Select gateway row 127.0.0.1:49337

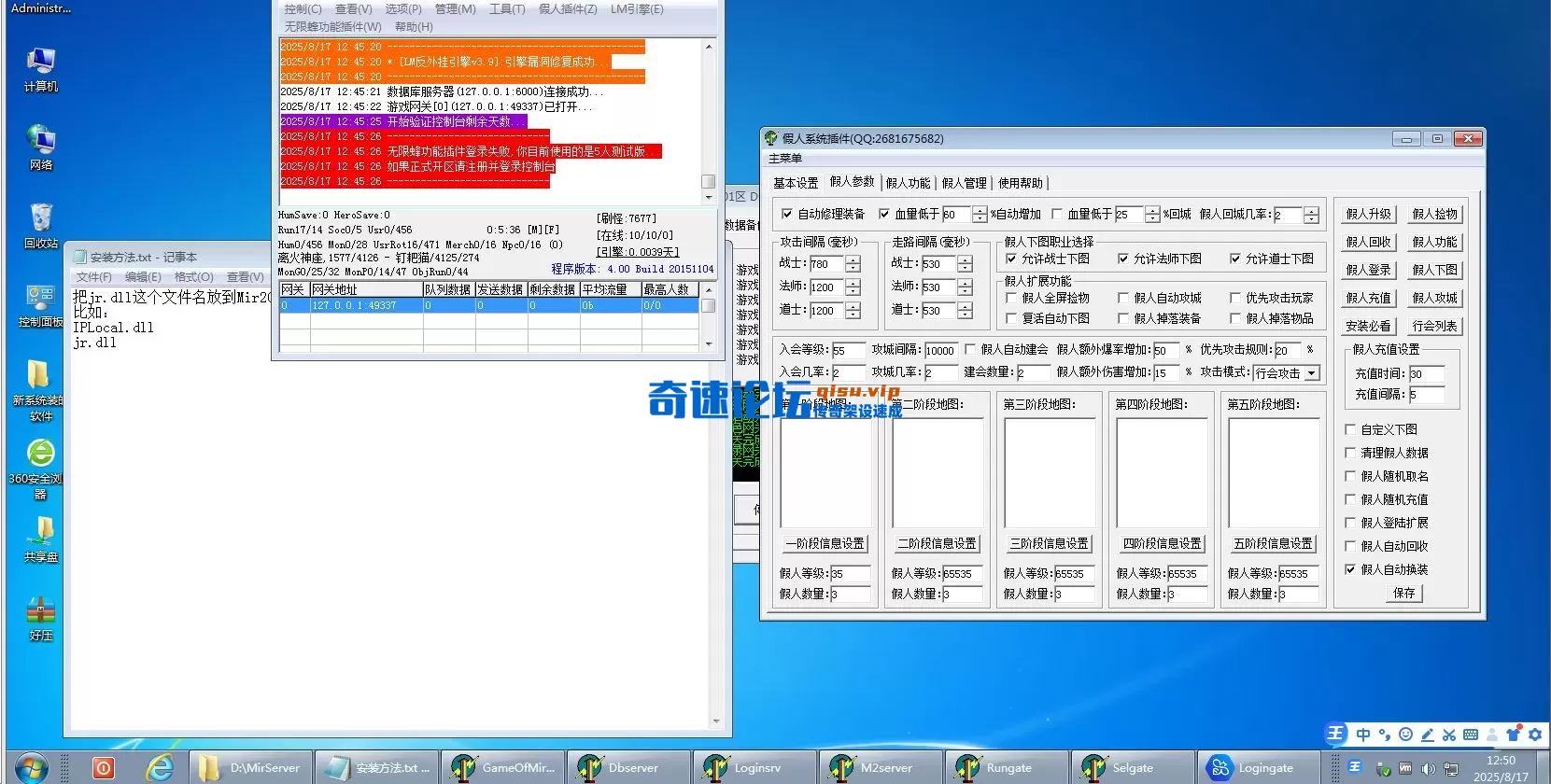click(x=488, y=305)
